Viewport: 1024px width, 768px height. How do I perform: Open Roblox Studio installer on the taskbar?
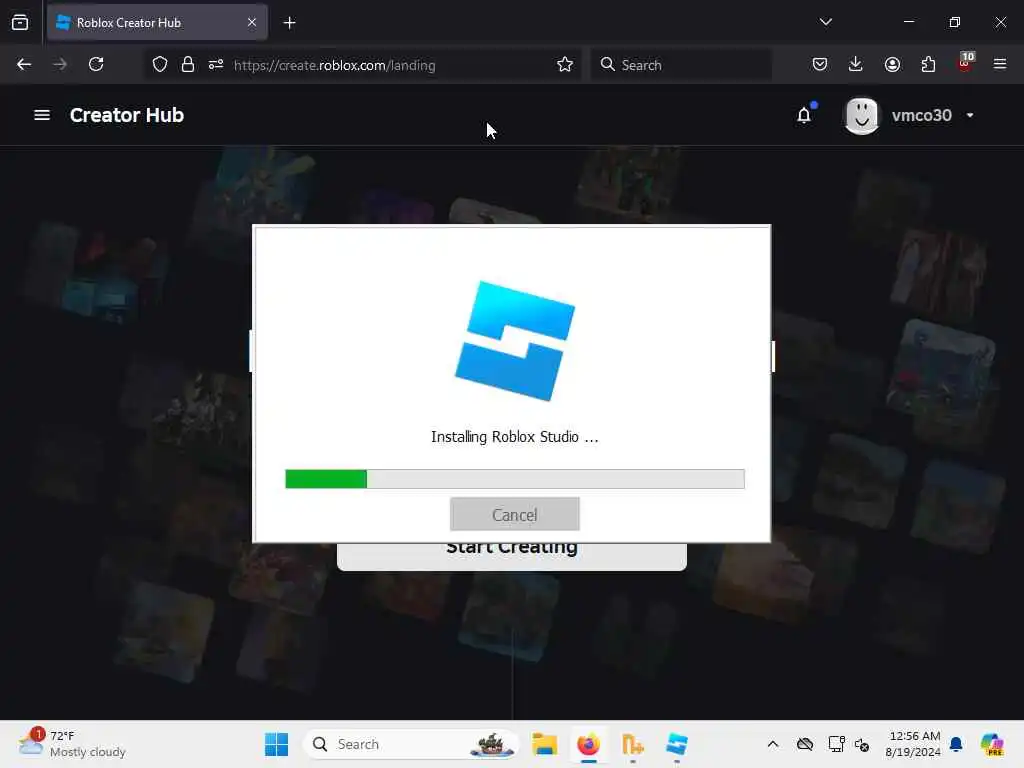(677, 744)
